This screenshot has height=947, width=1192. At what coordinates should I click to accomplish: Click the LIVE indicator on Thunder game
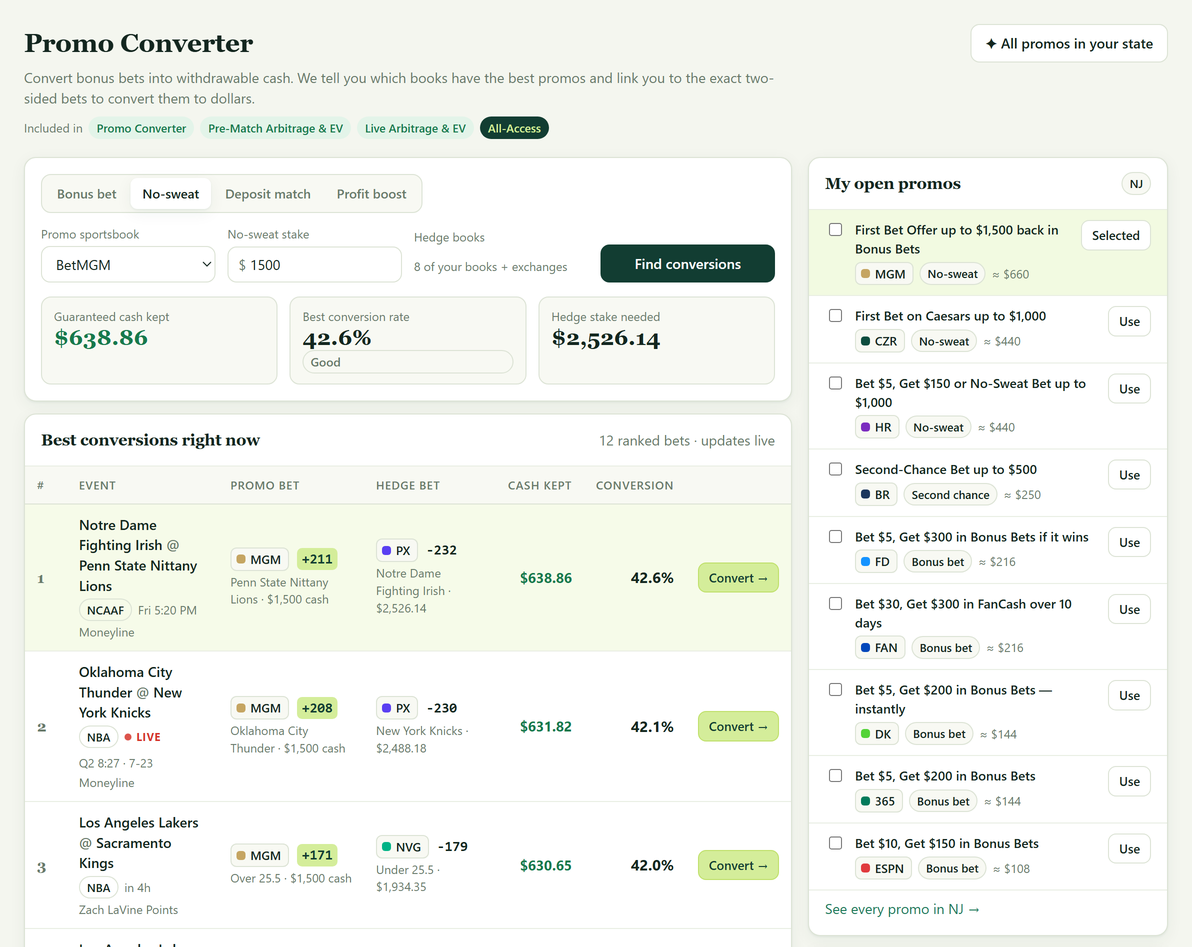(143, 737)
